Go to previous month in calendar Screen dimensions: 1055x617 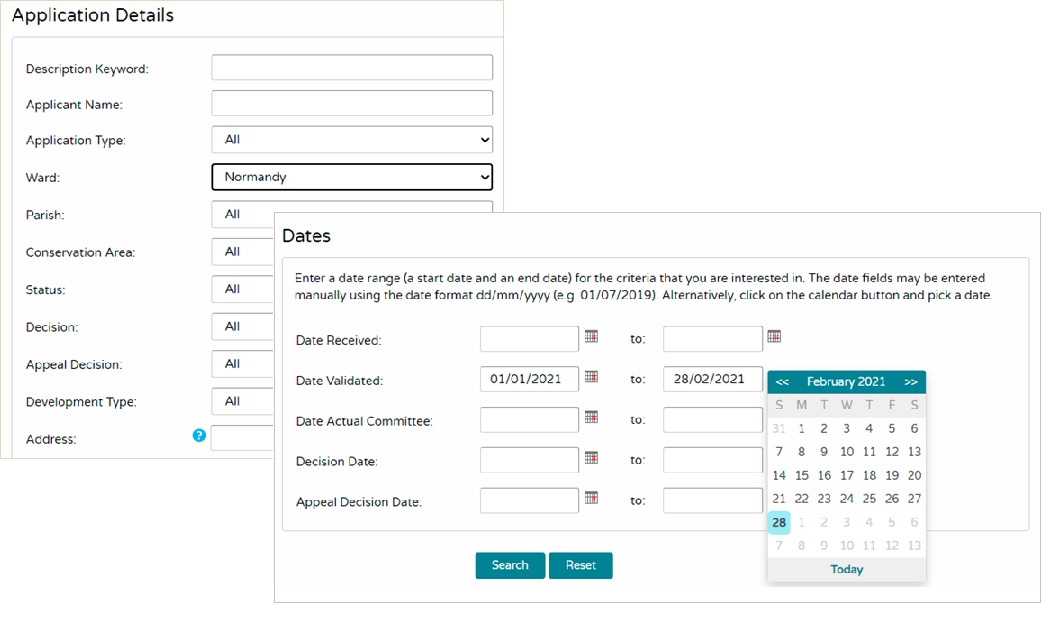click(782, 382)
